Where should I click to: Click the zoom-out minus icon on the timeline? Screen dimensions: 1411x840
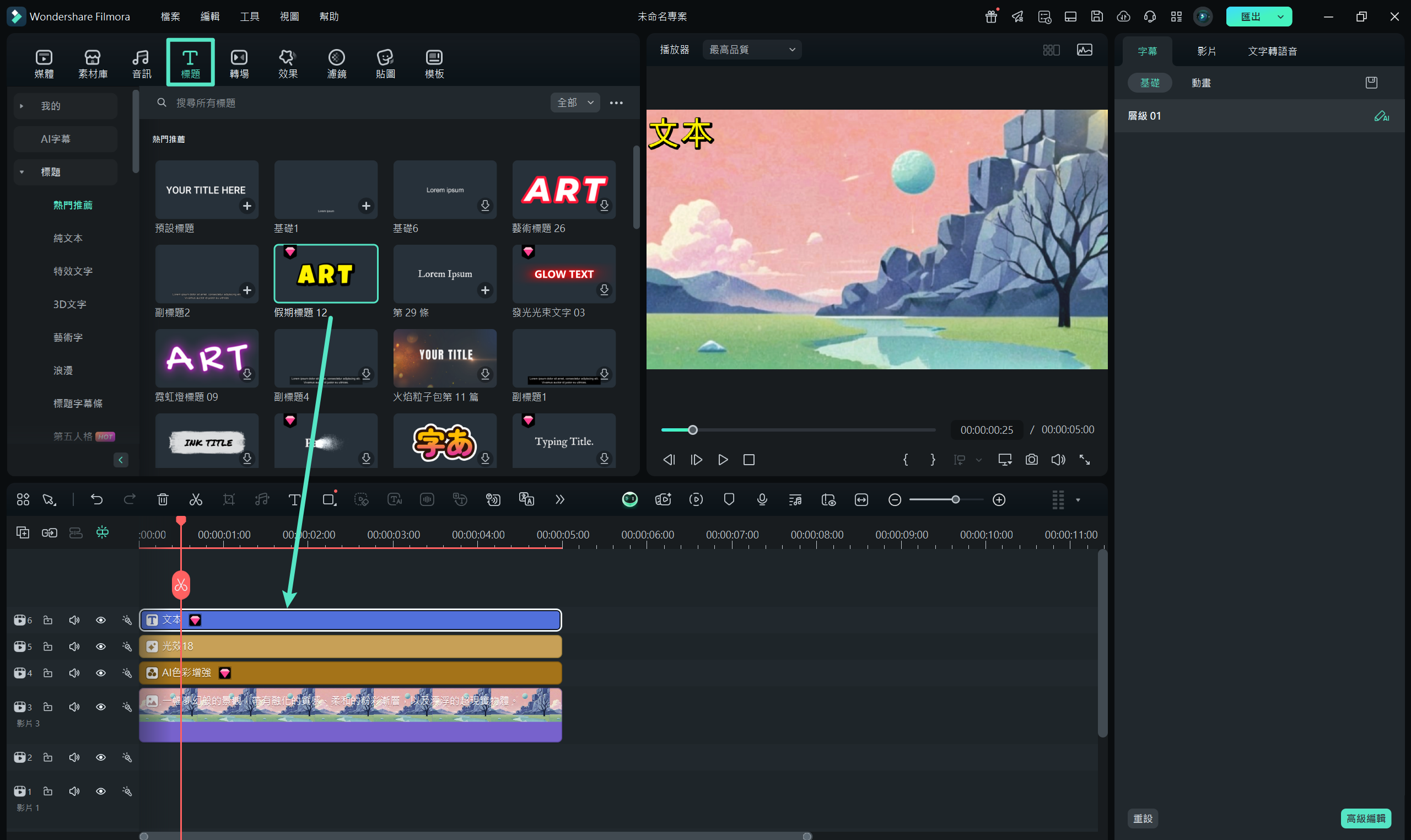(x=894, y=499)
